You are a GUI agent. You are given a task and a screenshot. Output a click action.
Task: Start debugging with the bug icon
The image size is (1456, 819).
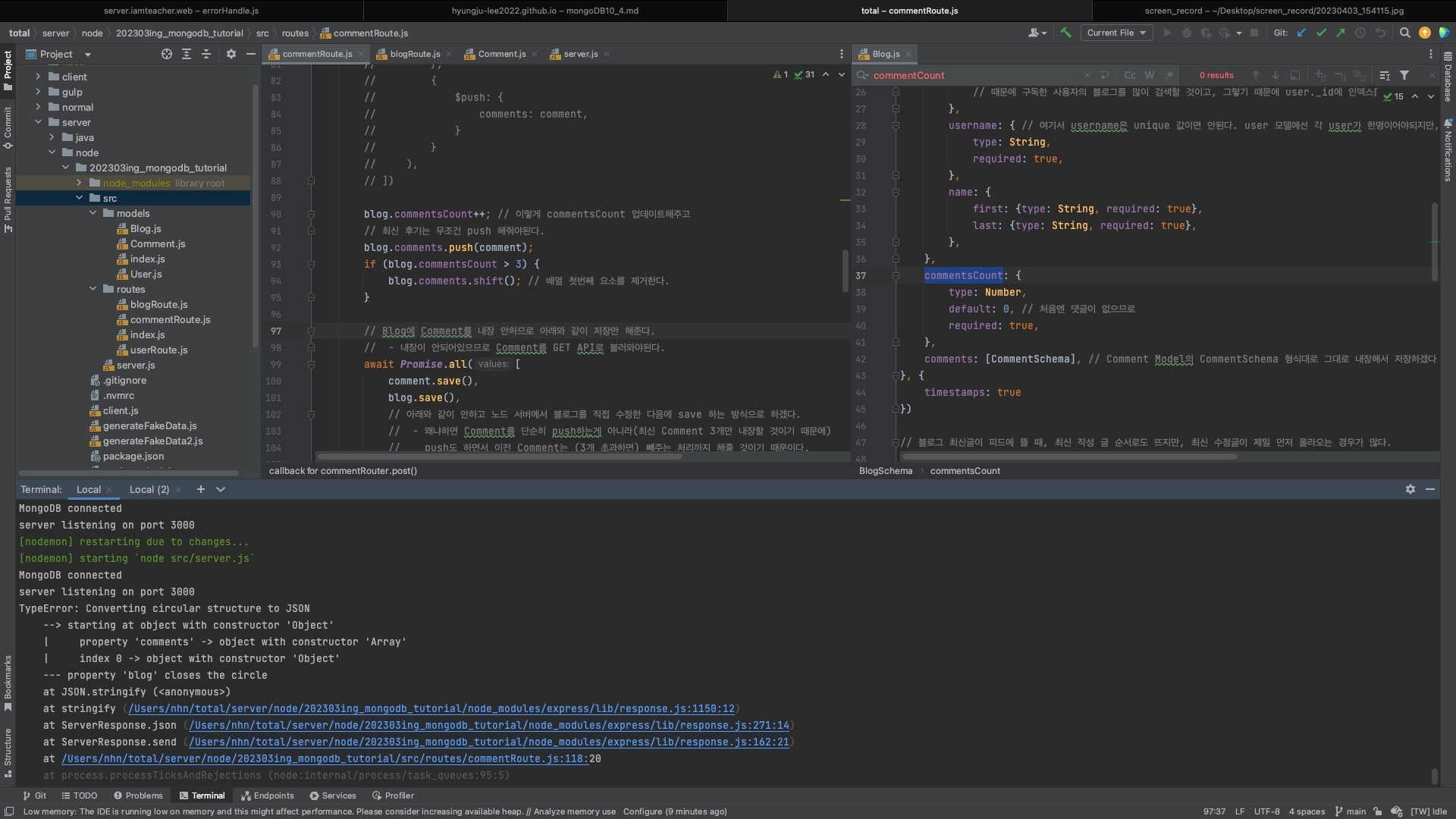(1187, 33)
